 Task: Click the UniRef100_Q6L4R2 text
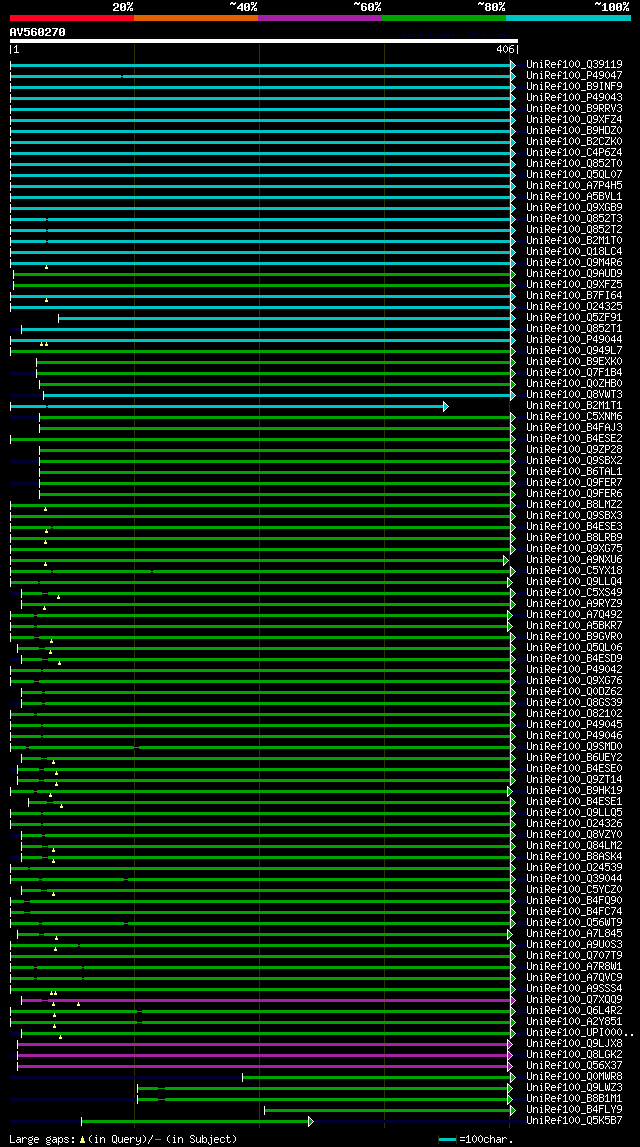574,1011
